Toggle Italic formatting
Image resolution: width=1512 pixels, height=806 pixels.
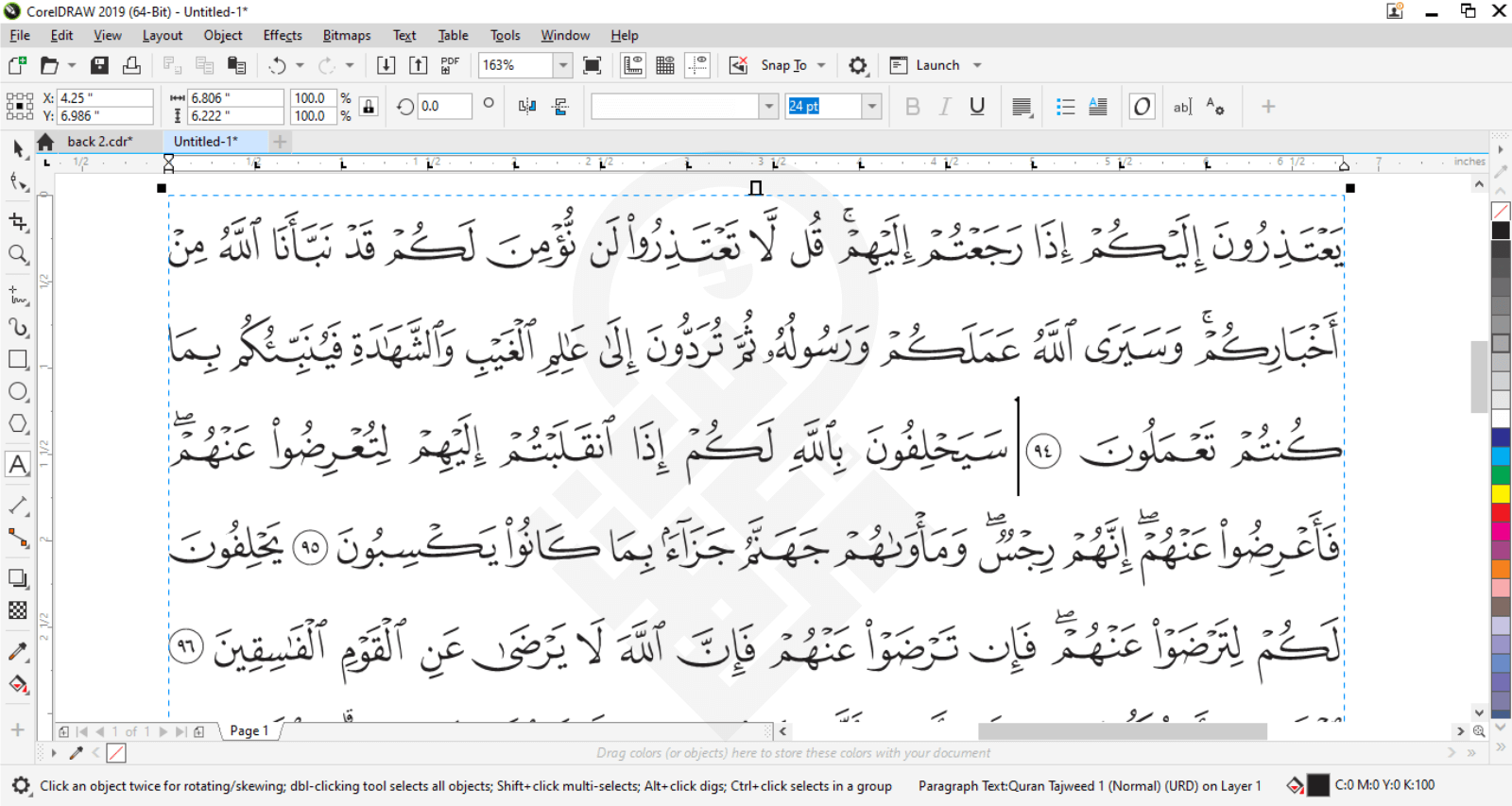(x=944, y=107)
